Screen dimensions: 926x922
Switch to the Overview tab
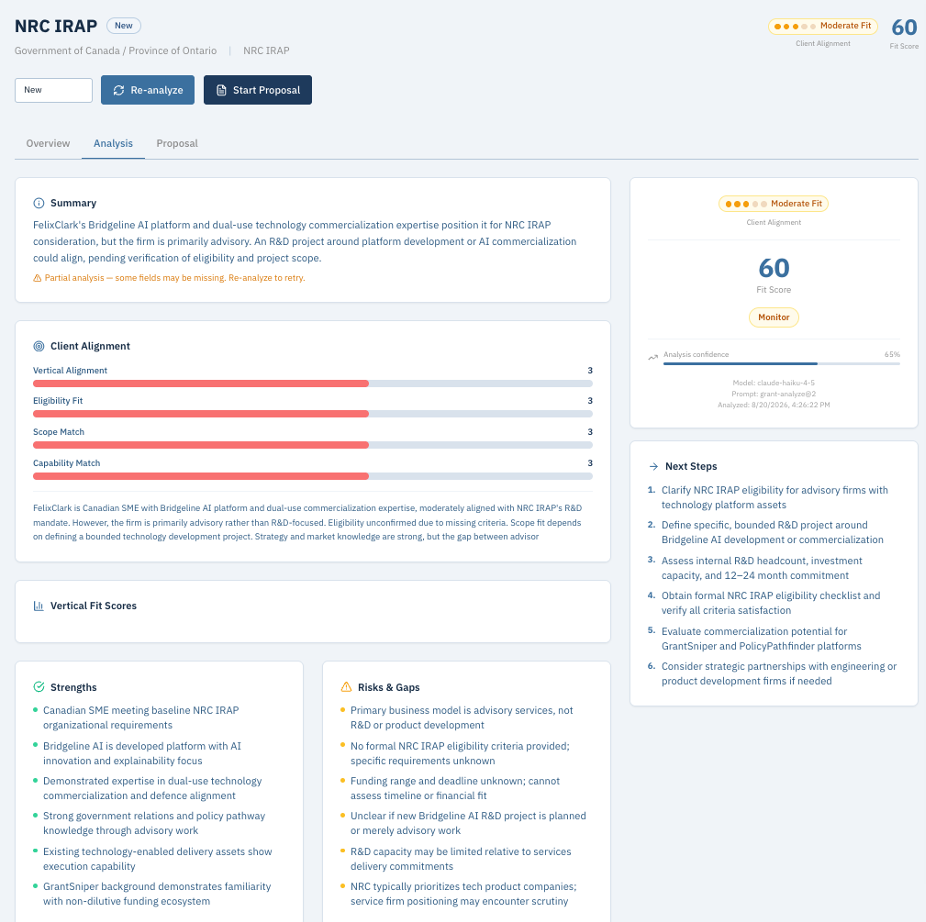tap(48, 144)
